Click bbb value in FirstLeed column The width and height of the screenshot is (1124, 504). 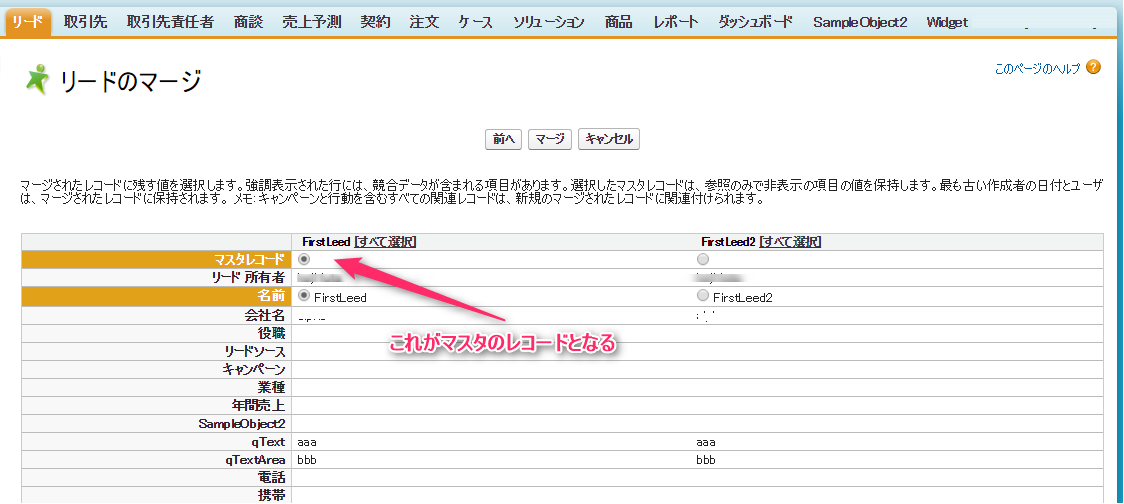point(307,460)
